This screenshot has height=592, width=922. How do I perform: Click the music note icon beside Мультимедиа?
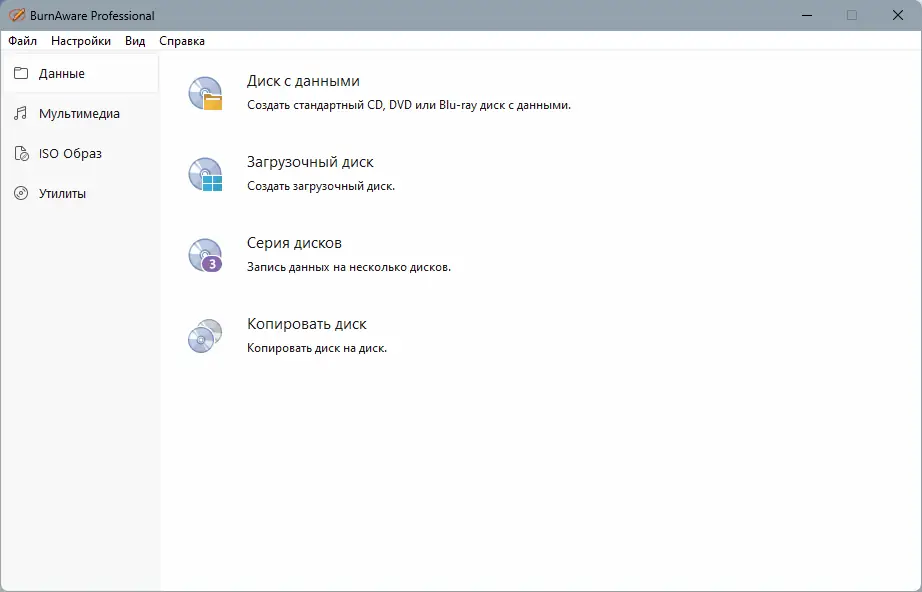pyautogui.click(x=21, y=113)
